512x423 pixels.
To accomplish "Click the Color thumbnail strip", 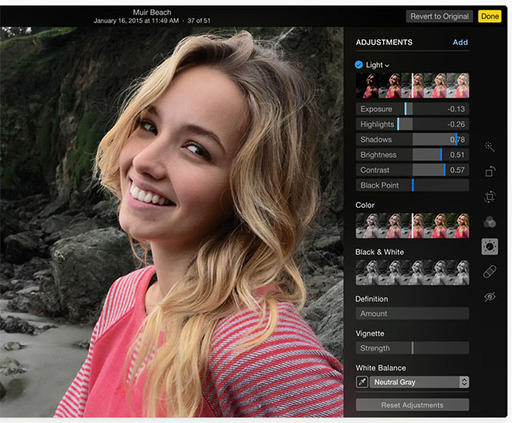I will click(x=412, y=226).
